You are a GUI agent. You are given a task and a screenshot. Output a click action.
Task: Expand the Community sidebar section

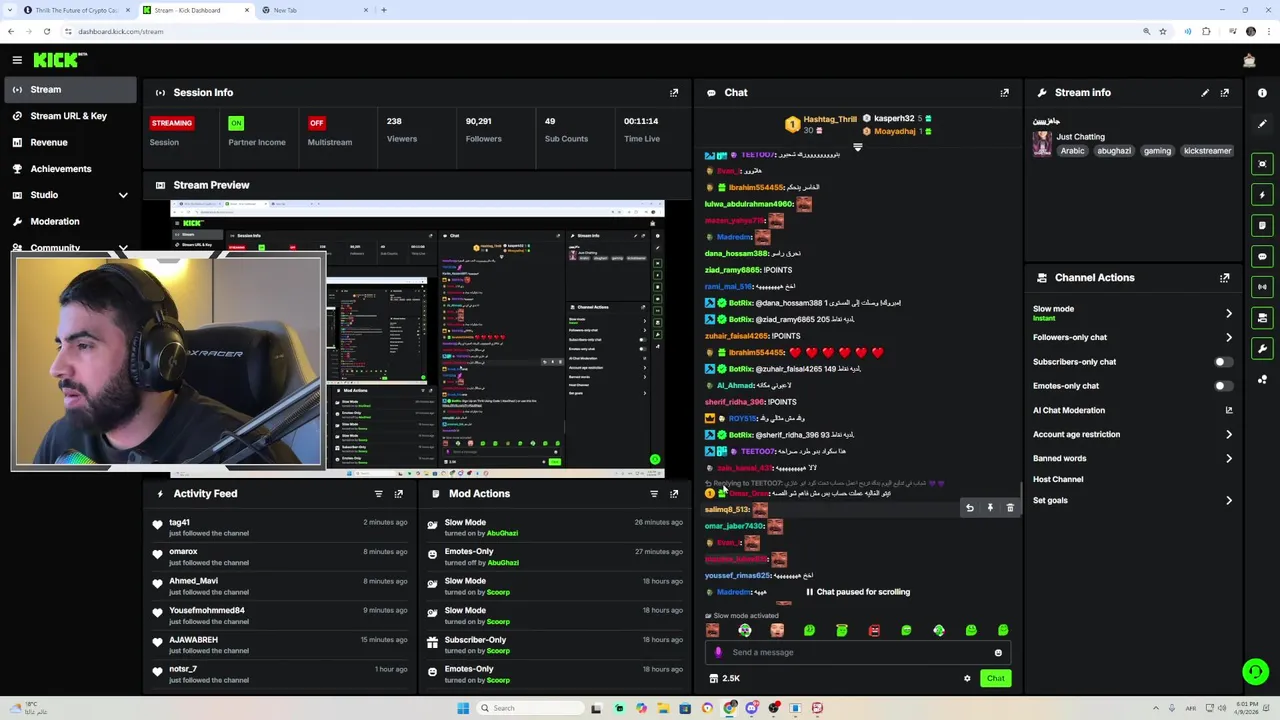[123, 247]
